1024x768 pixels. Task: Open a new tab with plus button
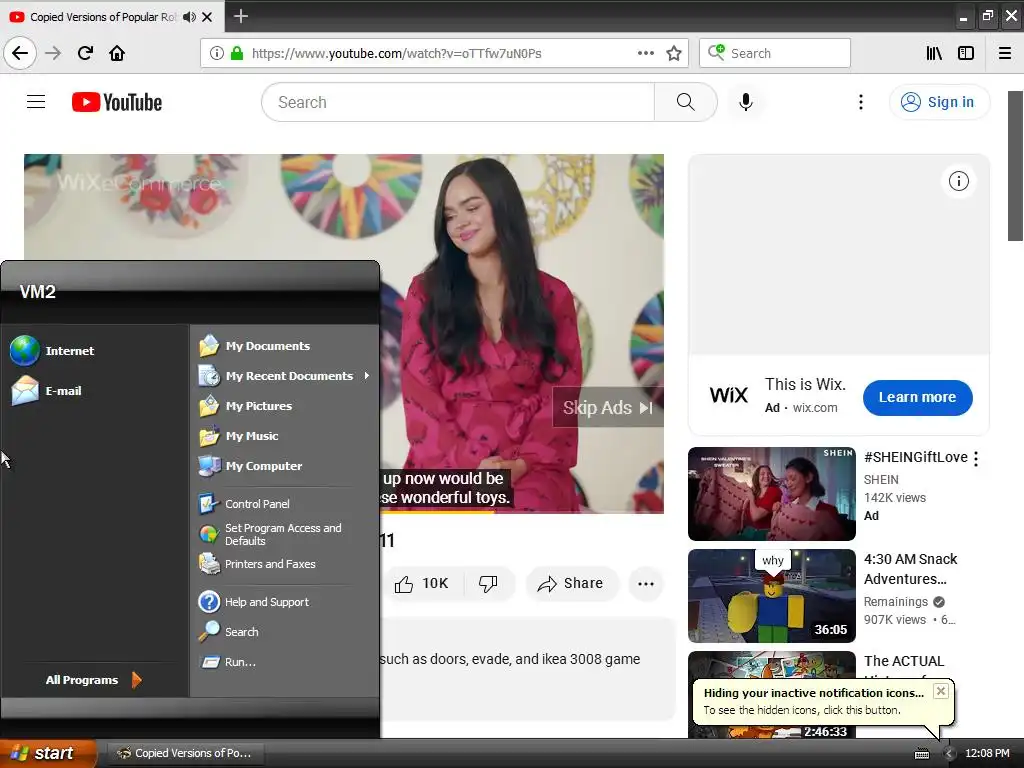click(x=240, y=16)
